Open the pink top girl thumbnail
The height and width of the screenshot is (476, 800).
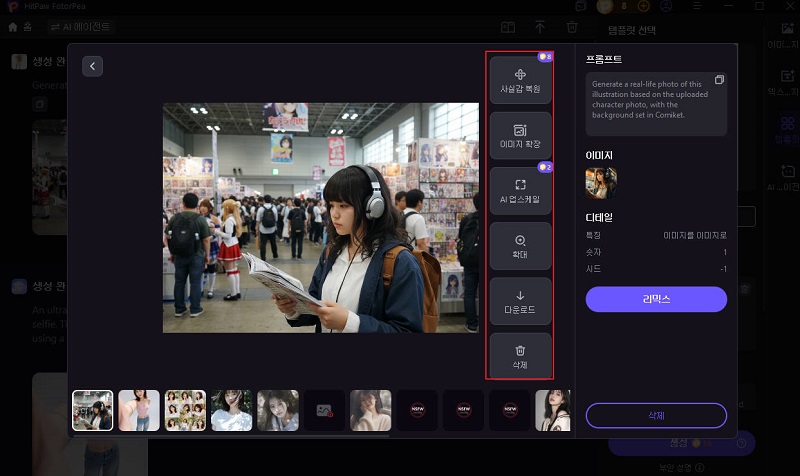(x=139, y=410)
